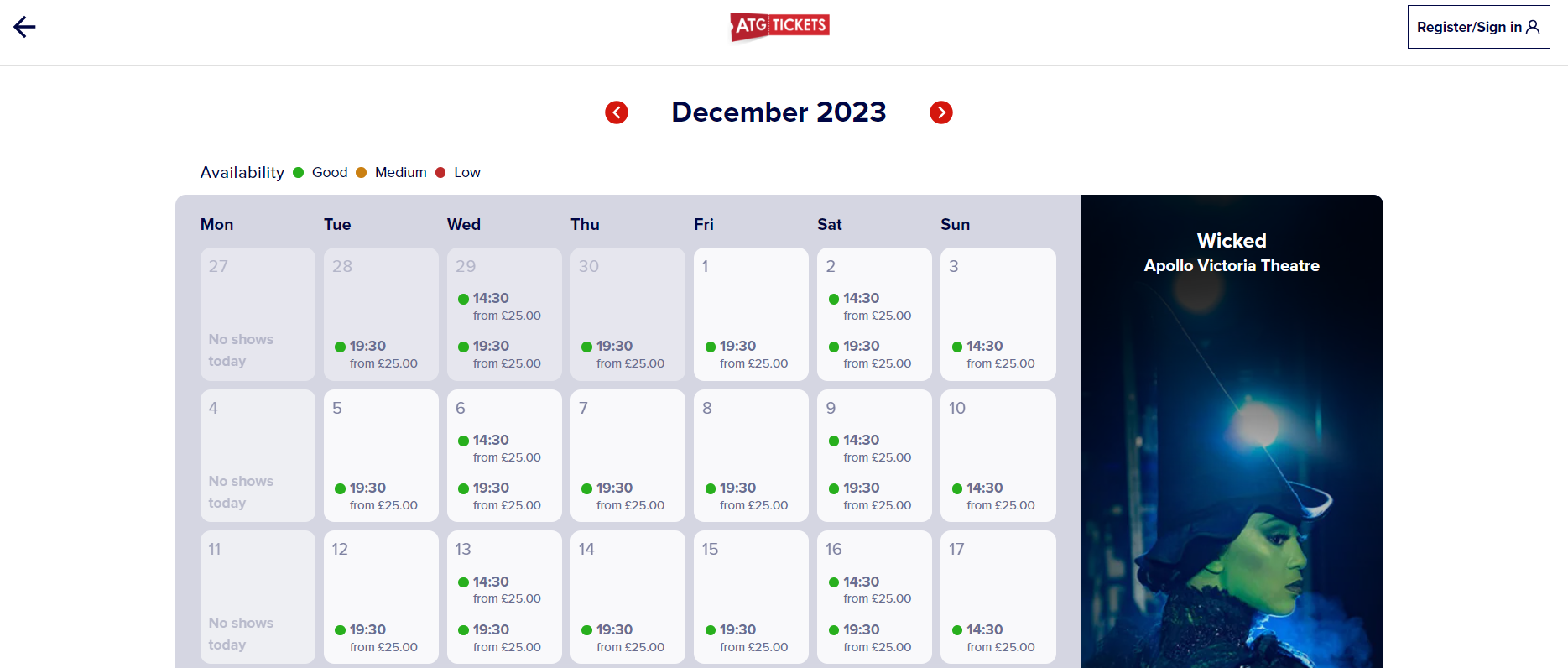Open the ATG Tickets logo homepage

pos(779,26)
